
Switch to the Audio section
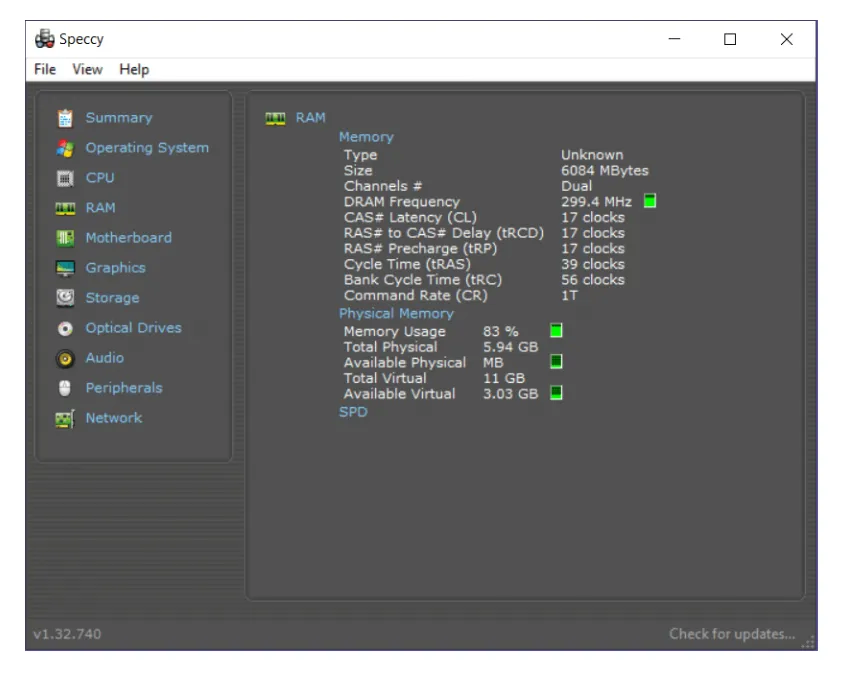coord(104,358)
